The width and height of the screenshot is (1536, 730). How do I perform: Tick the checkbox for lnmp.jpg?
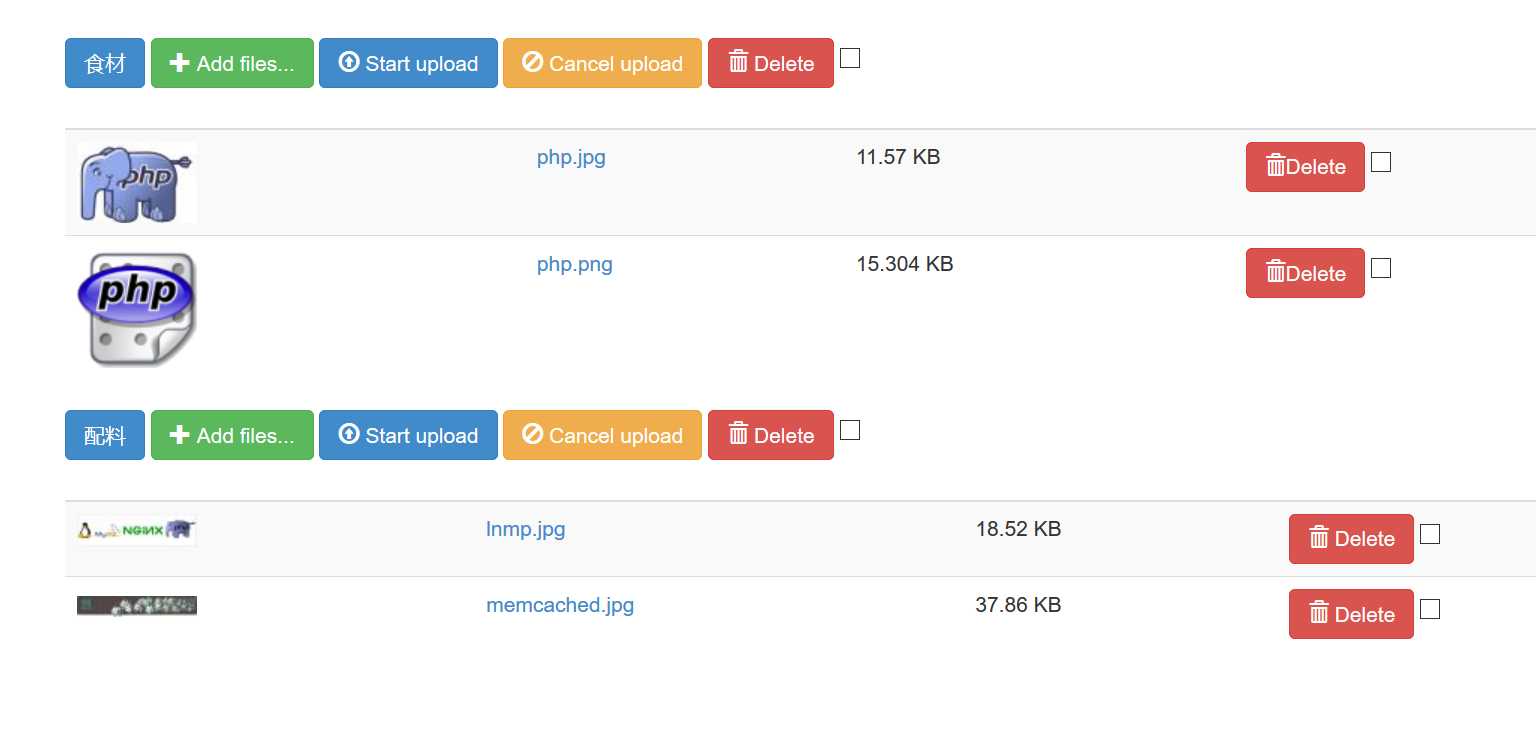1430,534
